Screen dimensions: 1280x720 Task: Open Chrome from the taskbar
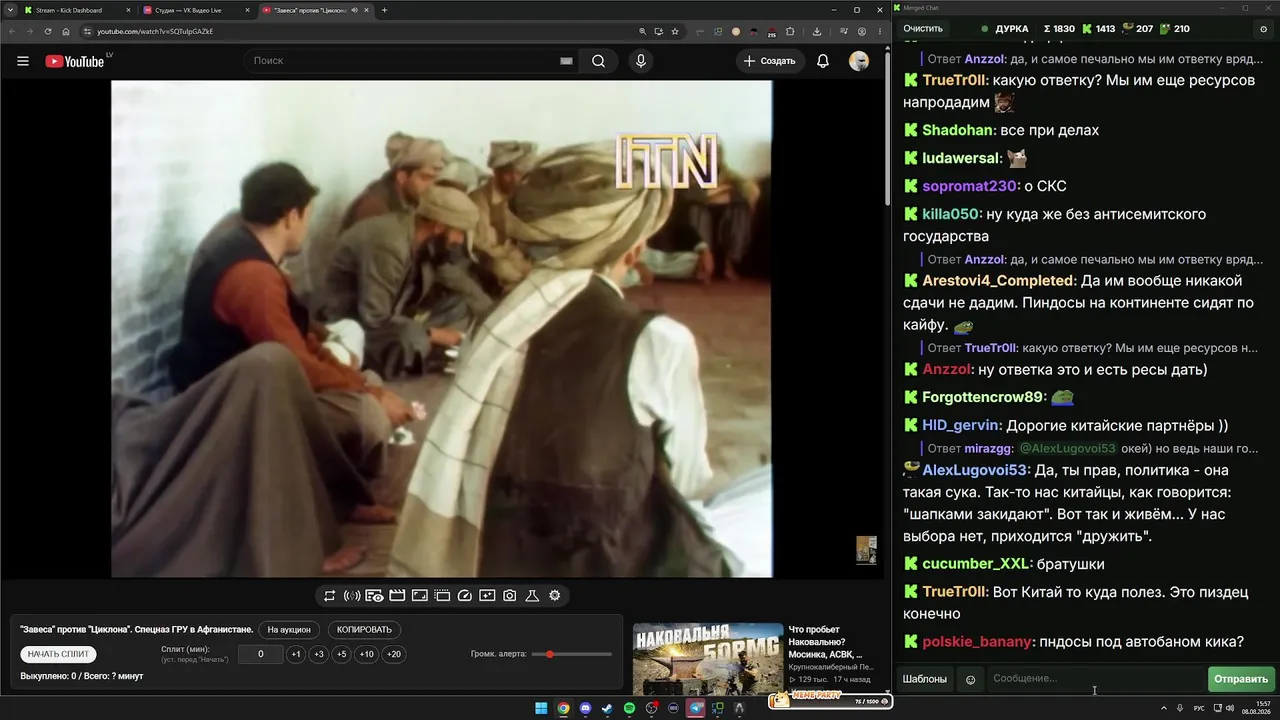(x=563, y=708)
